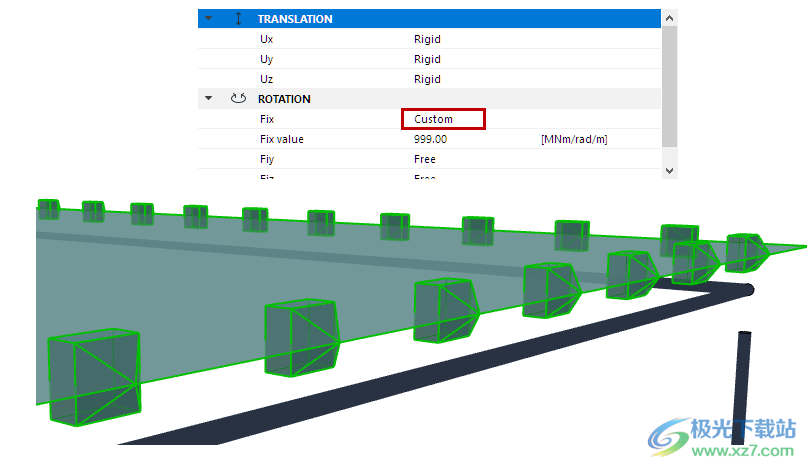Click the scrollbar up arrow
The height and width of the screenshot is (467, 807).
pyautogui.click(x=670, y=17)
